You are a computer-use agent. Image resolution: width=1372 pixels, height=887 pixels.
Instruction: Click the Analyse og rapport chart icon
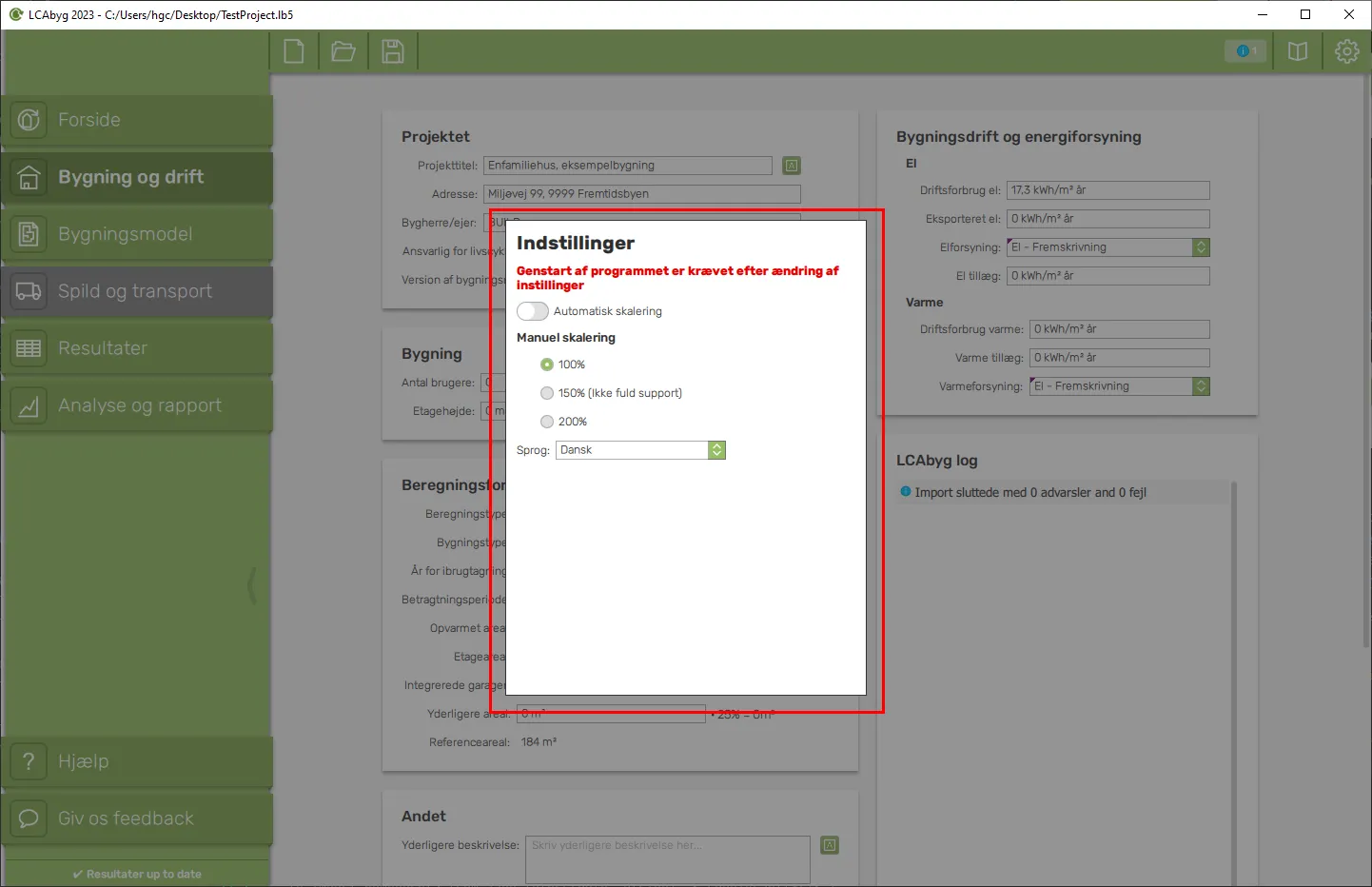pos(29,405)
